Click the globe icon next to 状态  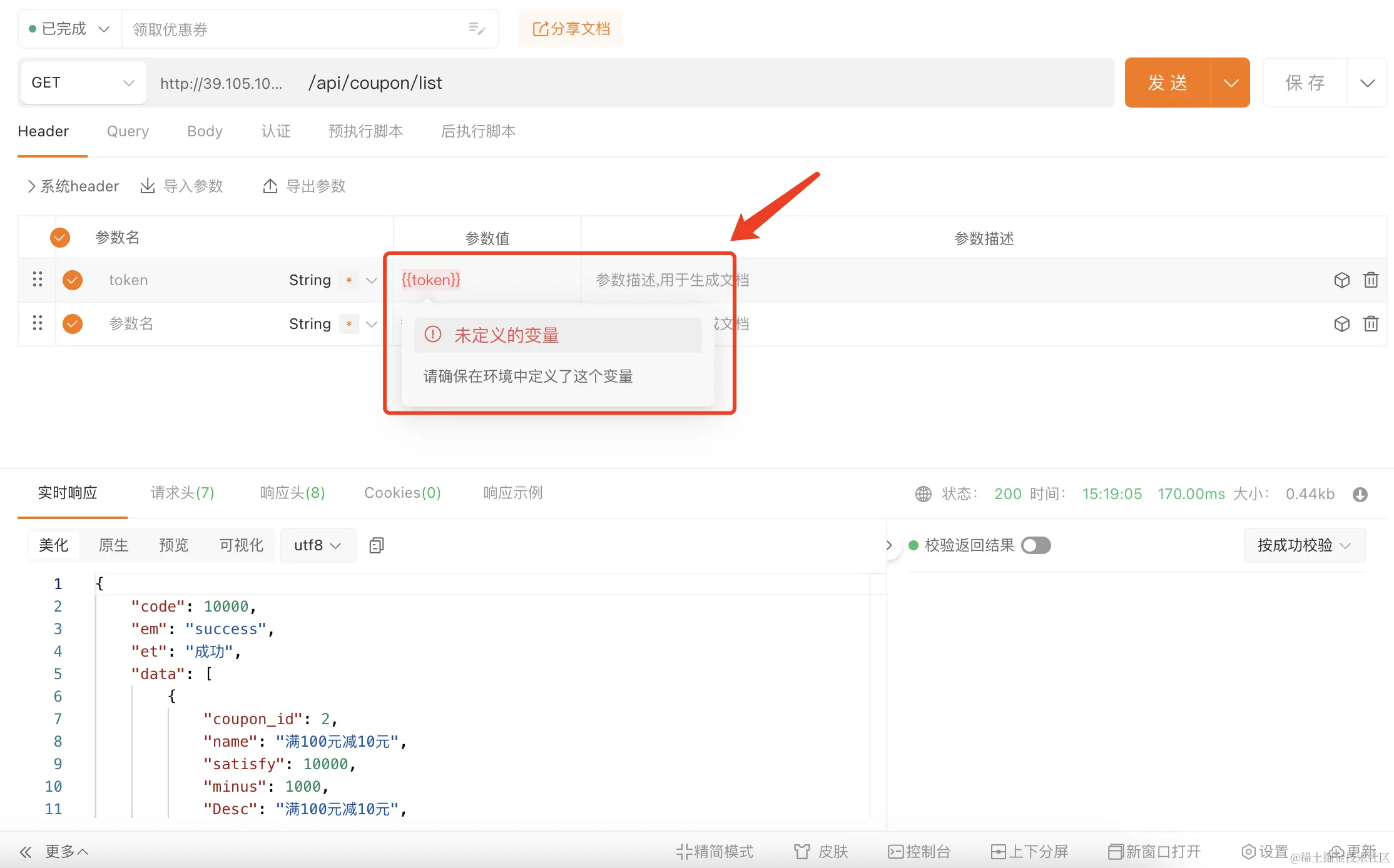click(x=923, y=494)
